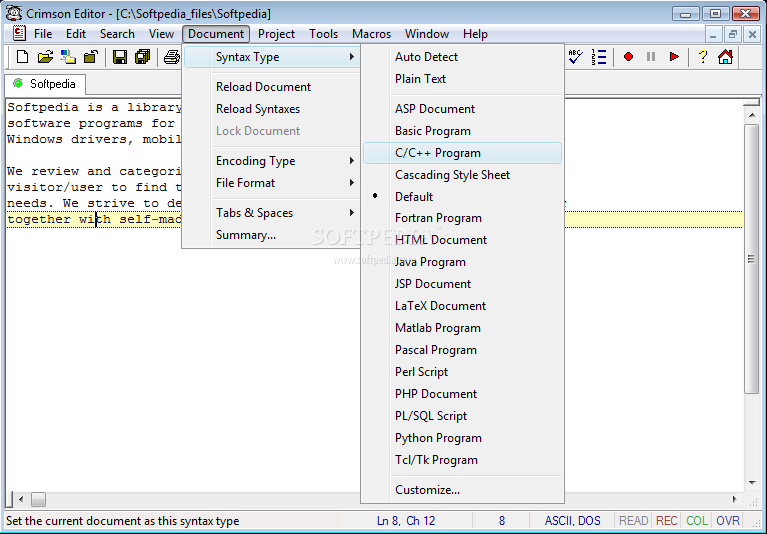Open Customize... syntax types
Screen dimensions: 767x534
tap(462, 490)
